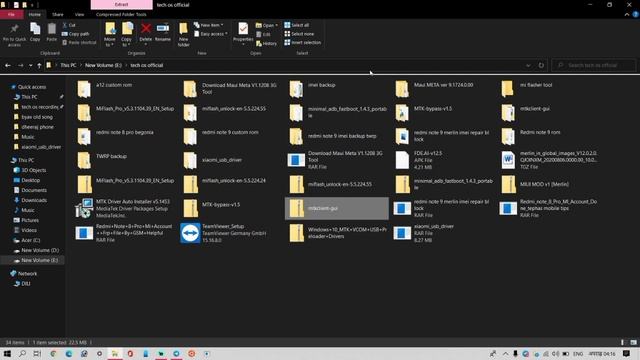Click 'This PC' in address breadcrumb
640x360 pixels.
(68, 65)
